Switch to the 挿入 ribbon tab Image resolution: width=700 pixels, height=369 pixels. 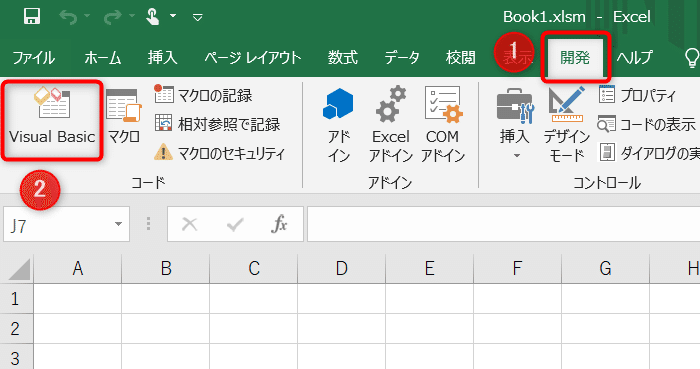(x=162, y=58)
